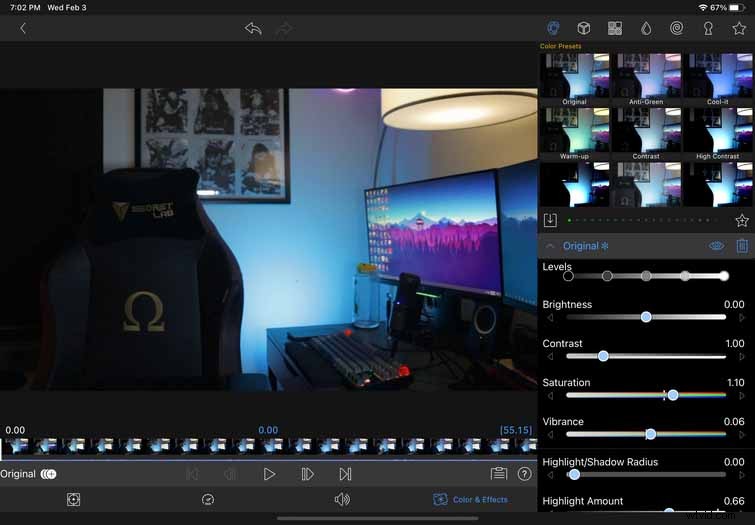Jump to the clip start

coord(192,474)
